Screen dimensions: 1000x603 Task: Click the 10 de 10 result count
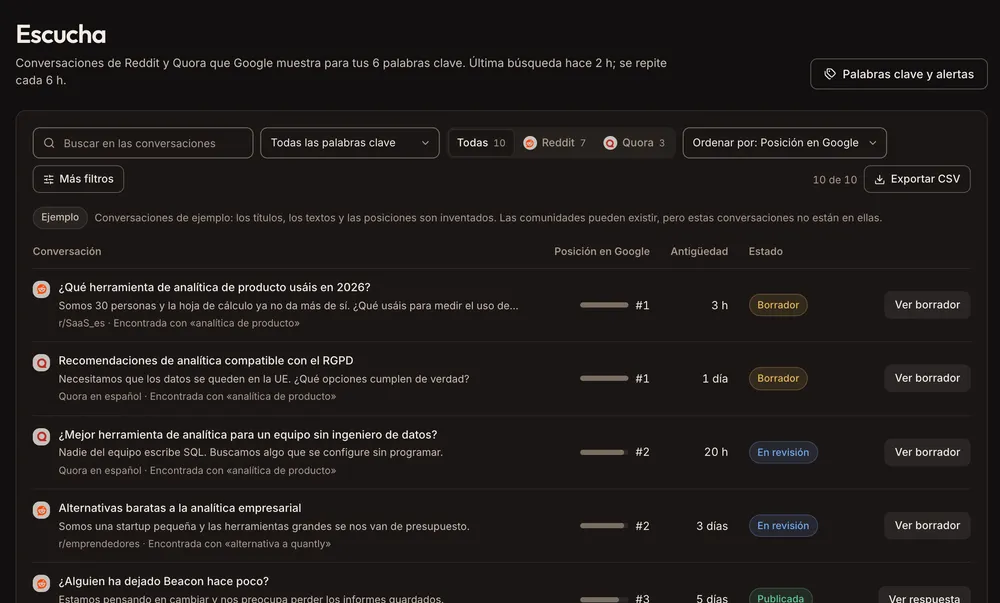tap(835, 180)
